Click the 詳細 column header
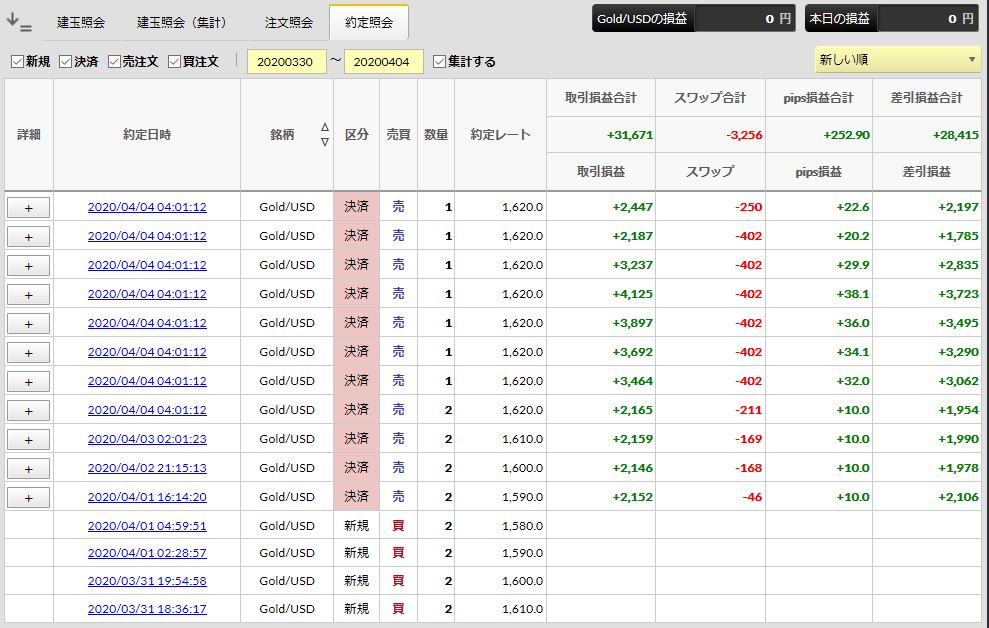 (28, 134)
